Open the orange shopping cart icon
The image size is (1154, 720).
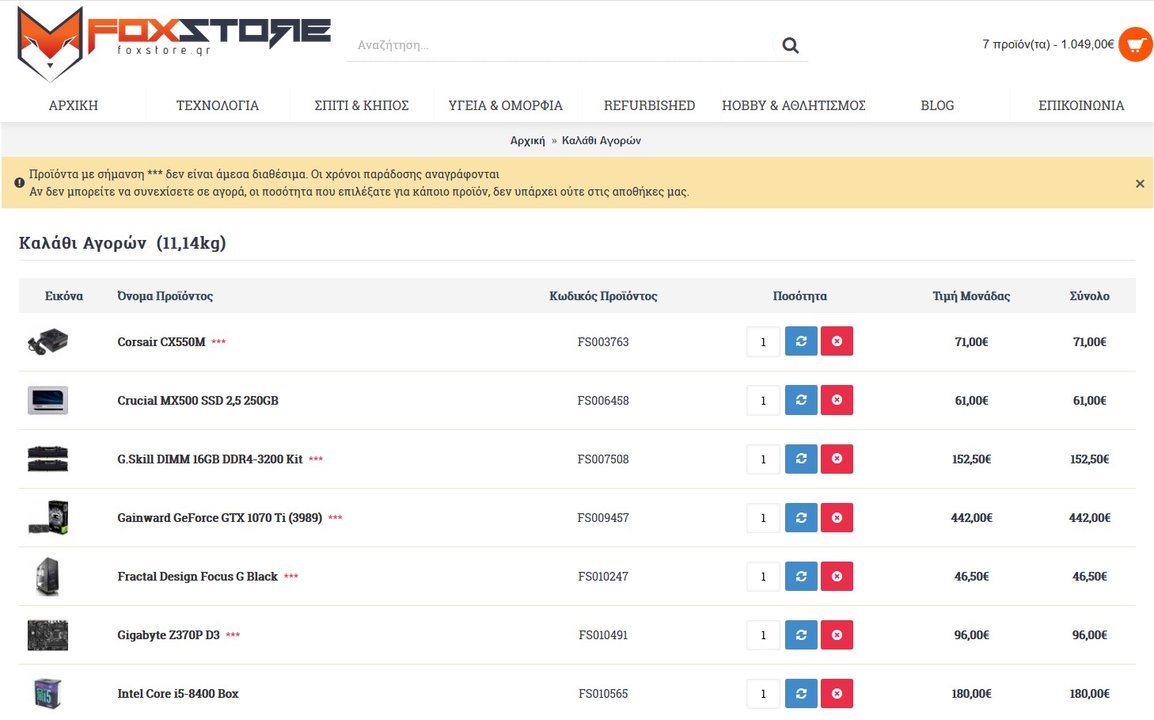[1135, 45]
